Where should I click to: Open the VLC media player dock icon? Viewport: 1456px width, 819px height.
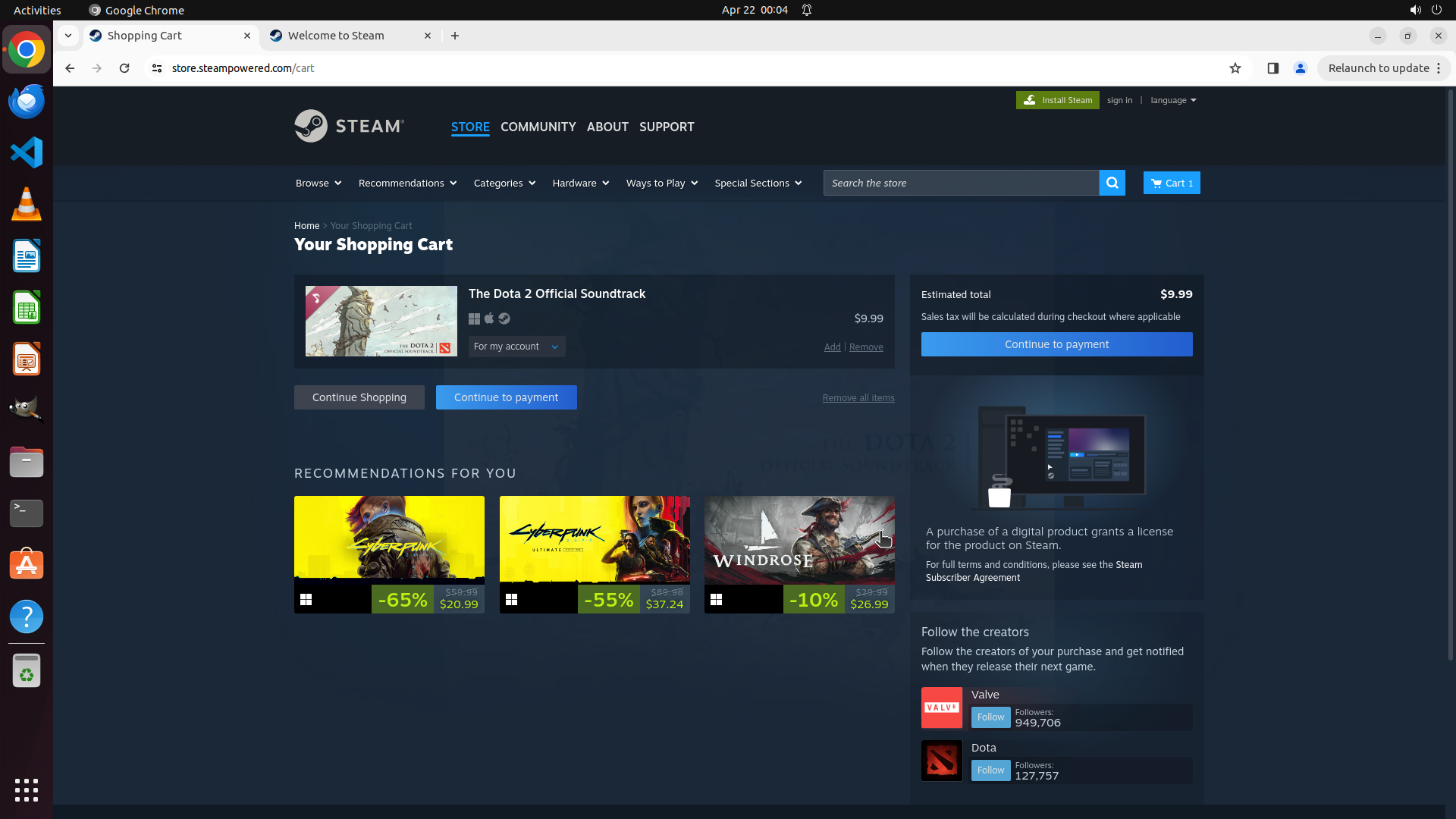(27, 205)
